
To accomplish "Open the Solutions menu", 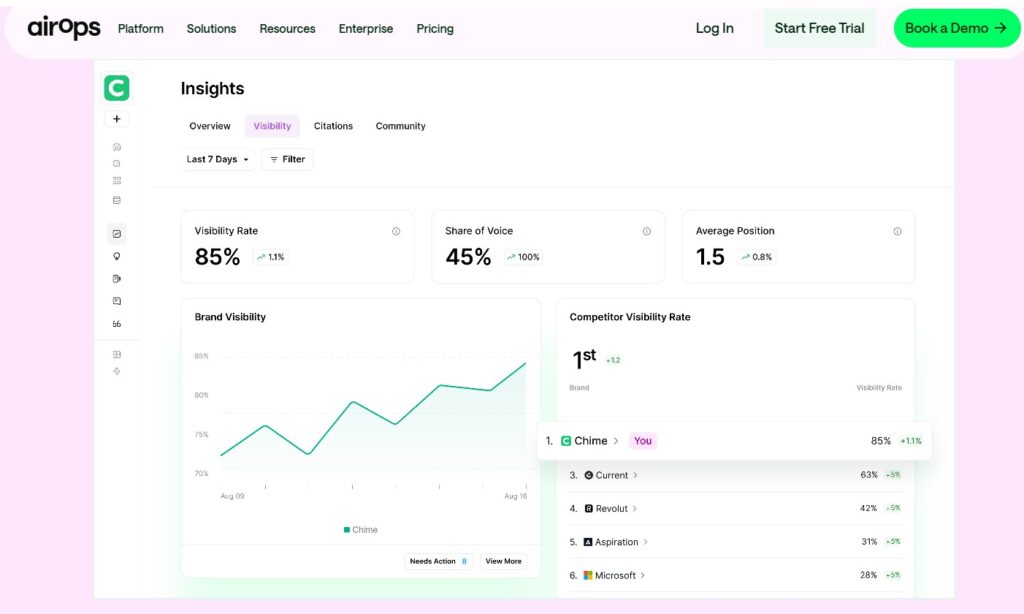I will (212, 29).
